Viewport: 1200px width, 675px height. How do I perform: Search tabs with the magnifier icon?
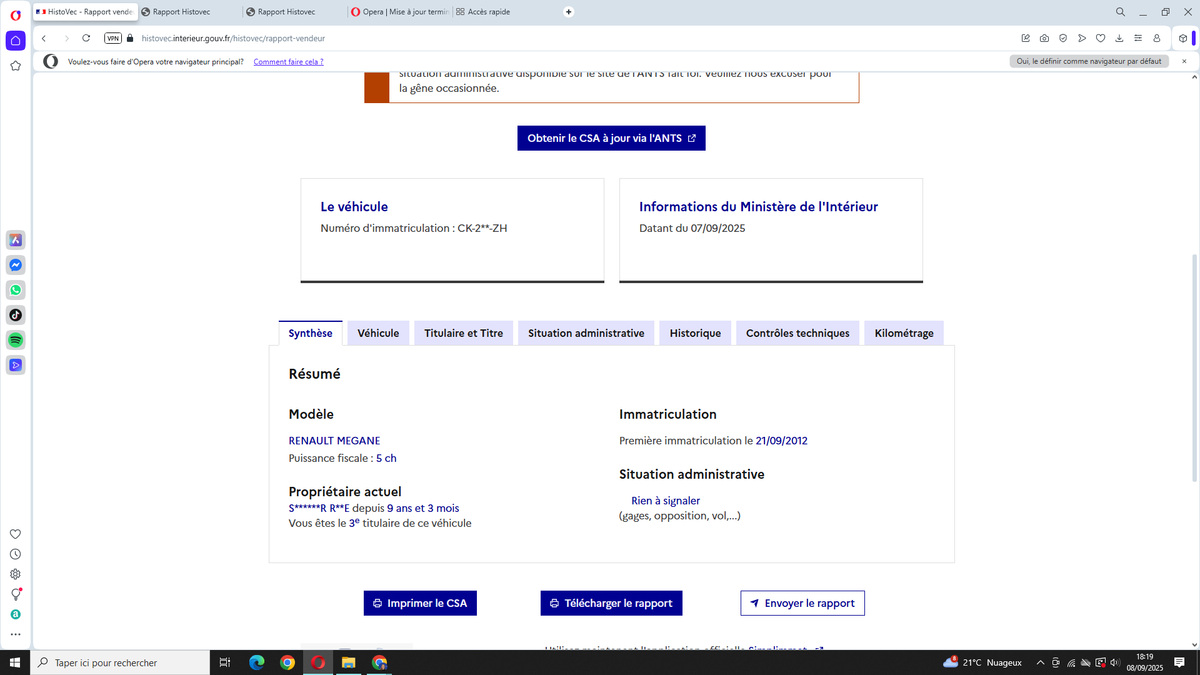point(1121,12)
